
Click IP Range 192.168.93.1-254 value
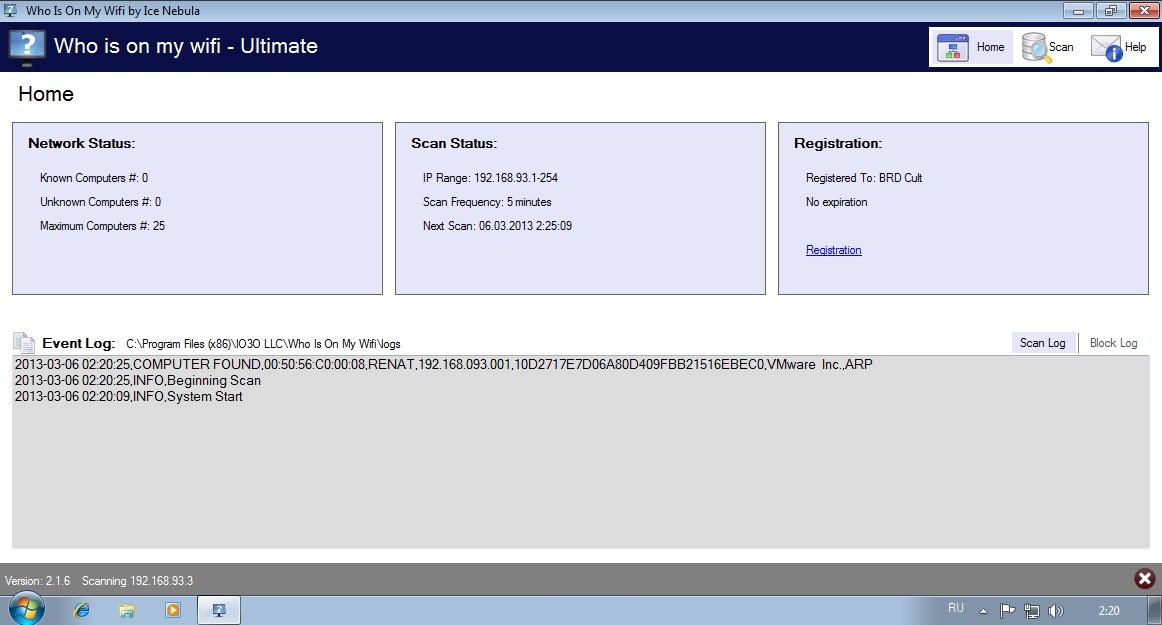pos(516,178)
